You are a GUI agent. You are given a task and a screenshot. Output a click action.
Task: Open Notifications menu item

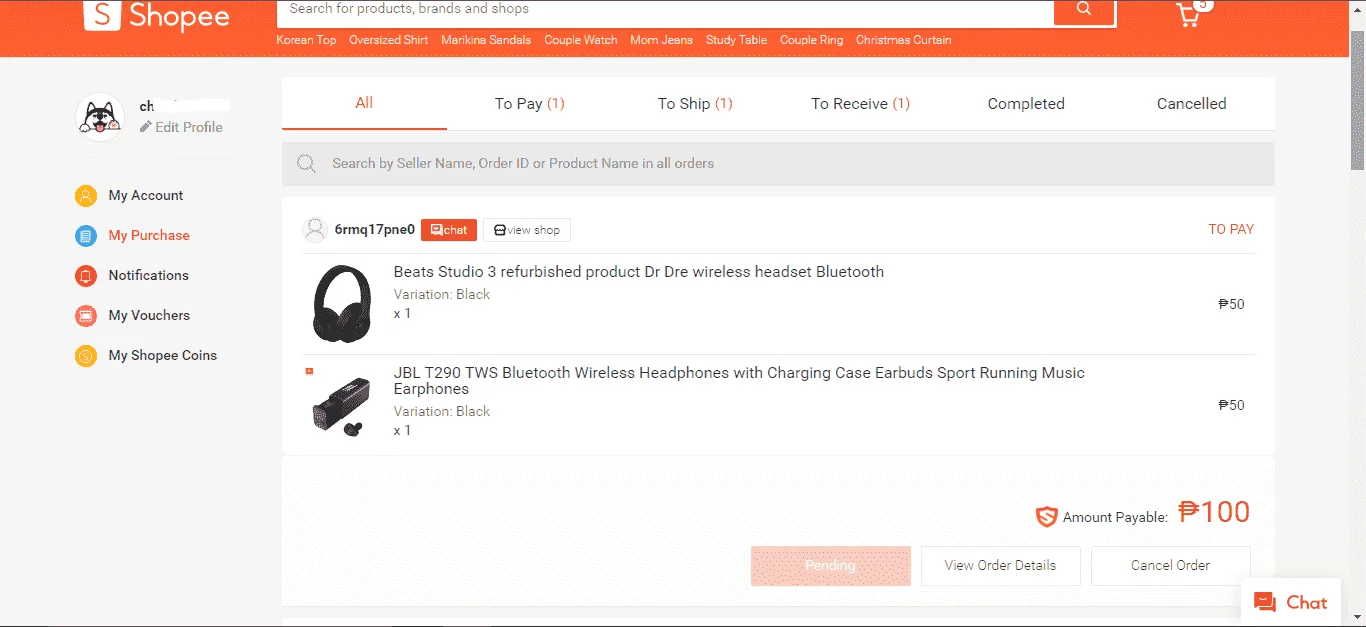click(148, 275)
